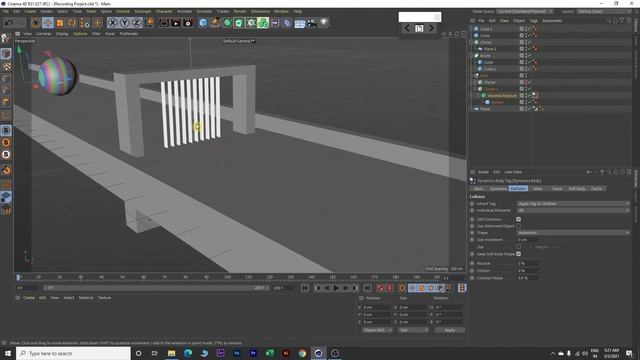This screenshot has height=360, width=640.
Task: Open the File menu in main menu bar
Action: pos(6,11)
